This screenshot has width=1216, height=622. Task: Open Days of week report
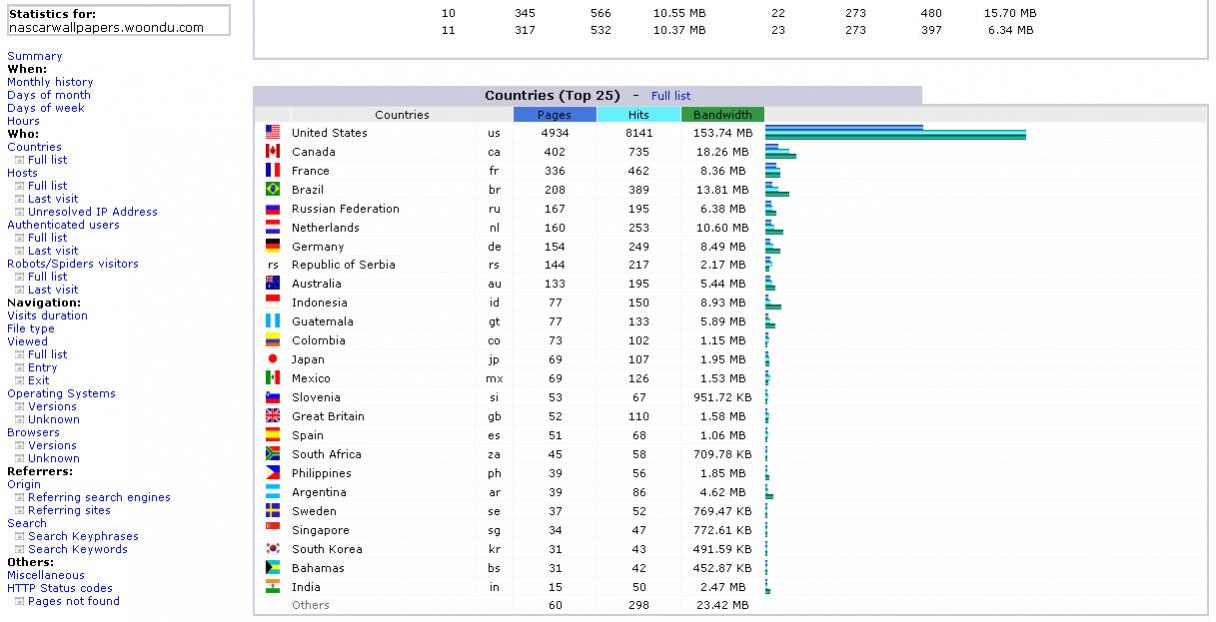(46, 108)
